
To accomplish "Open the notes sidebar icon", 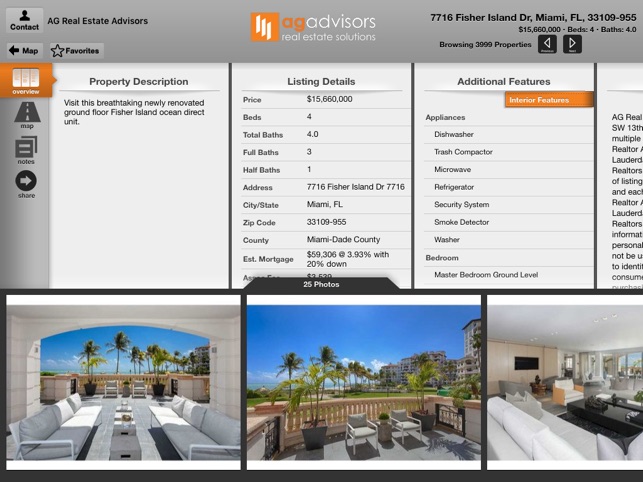I will coord(26,151).
